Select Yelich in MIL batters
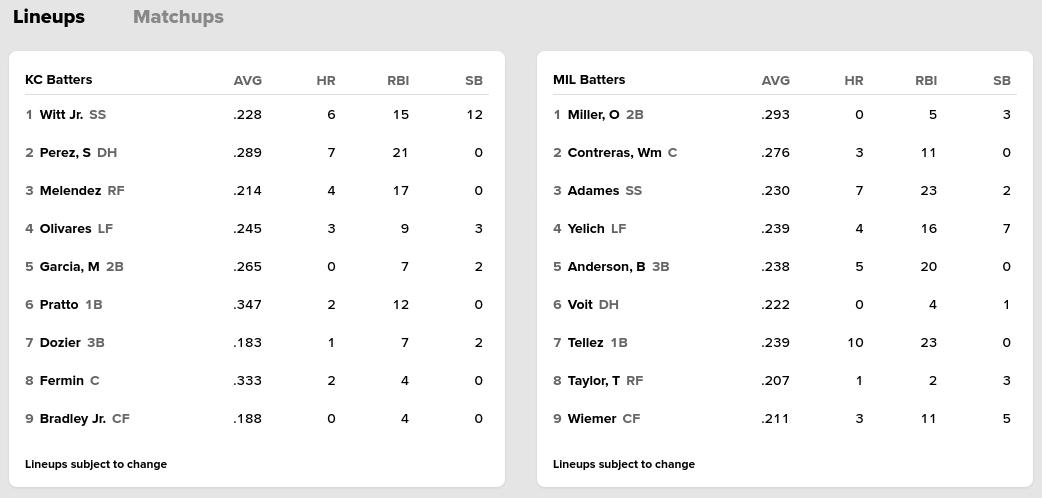 click(586, 229)
